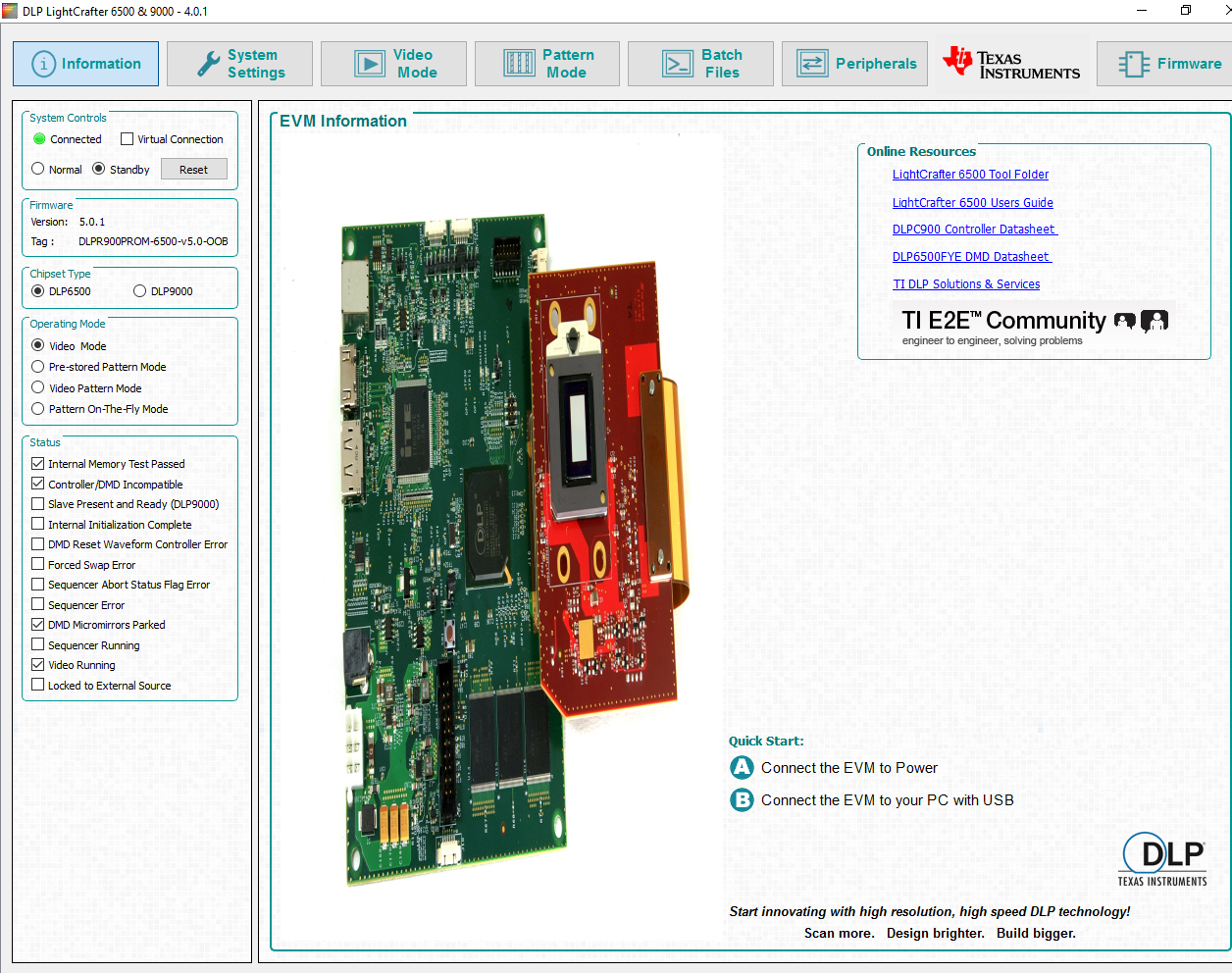
Task: Click the TI E2E Community banner
Action: [x=1034, y=327]
